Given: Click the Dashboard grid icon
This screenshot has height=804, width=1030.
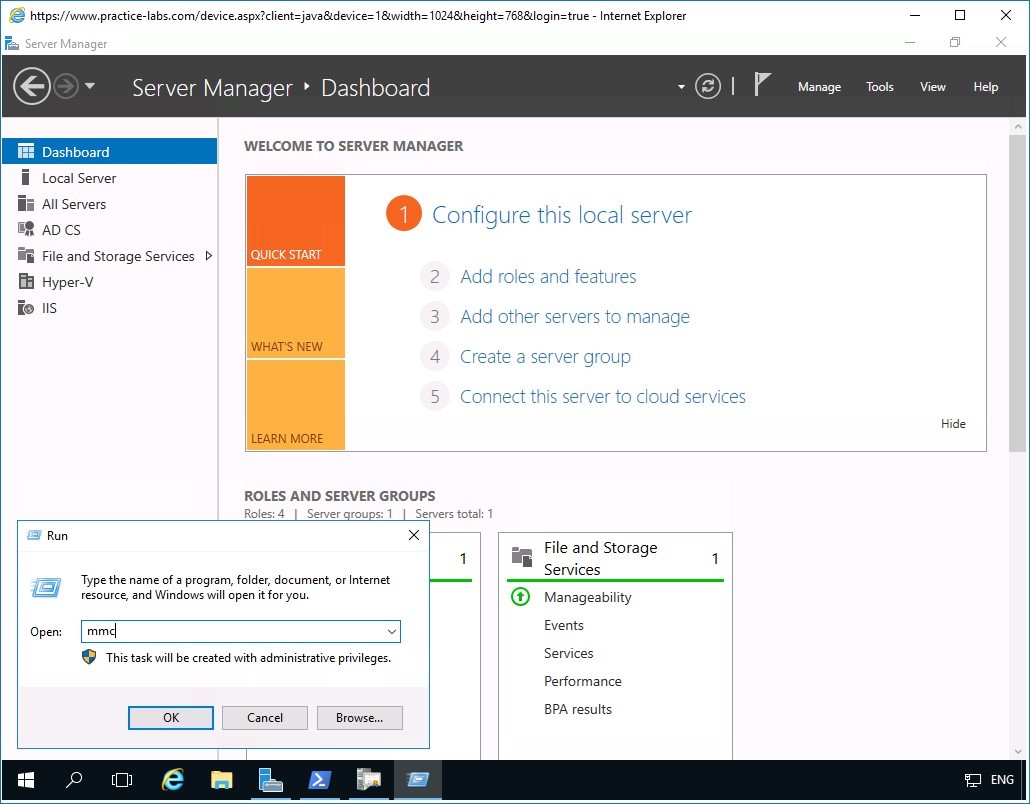Looking at the screenshot, I should 26,152.
